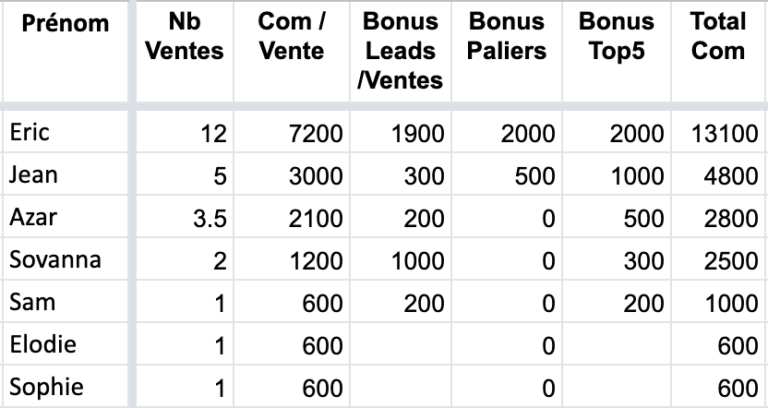Select Sam's Bonus Top5 cell 200
Image resolution: width=768 pixels, height=408 pixels.
[616, 301]
